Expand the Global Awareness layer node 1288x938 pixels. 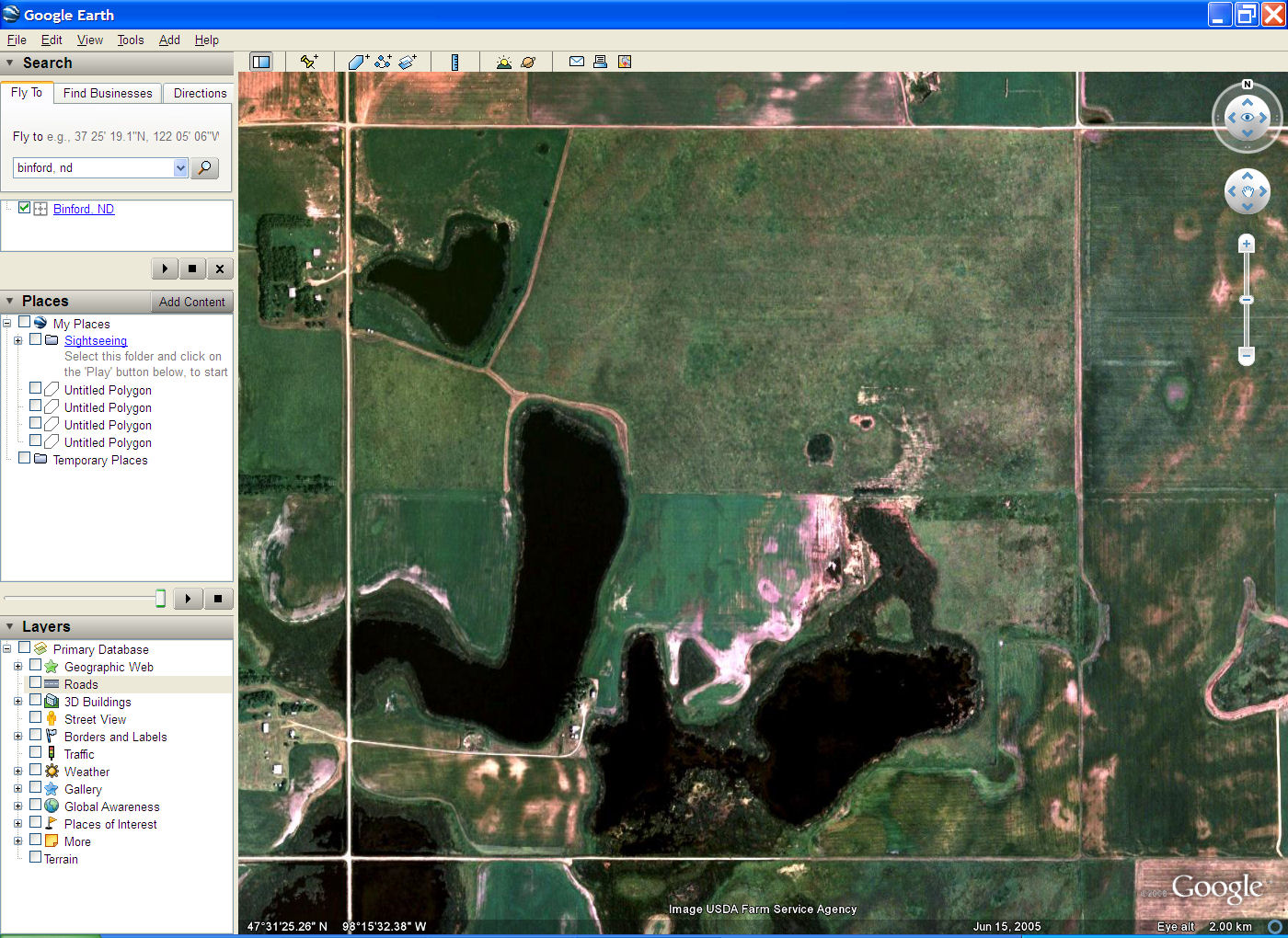(x=17, y=806)
